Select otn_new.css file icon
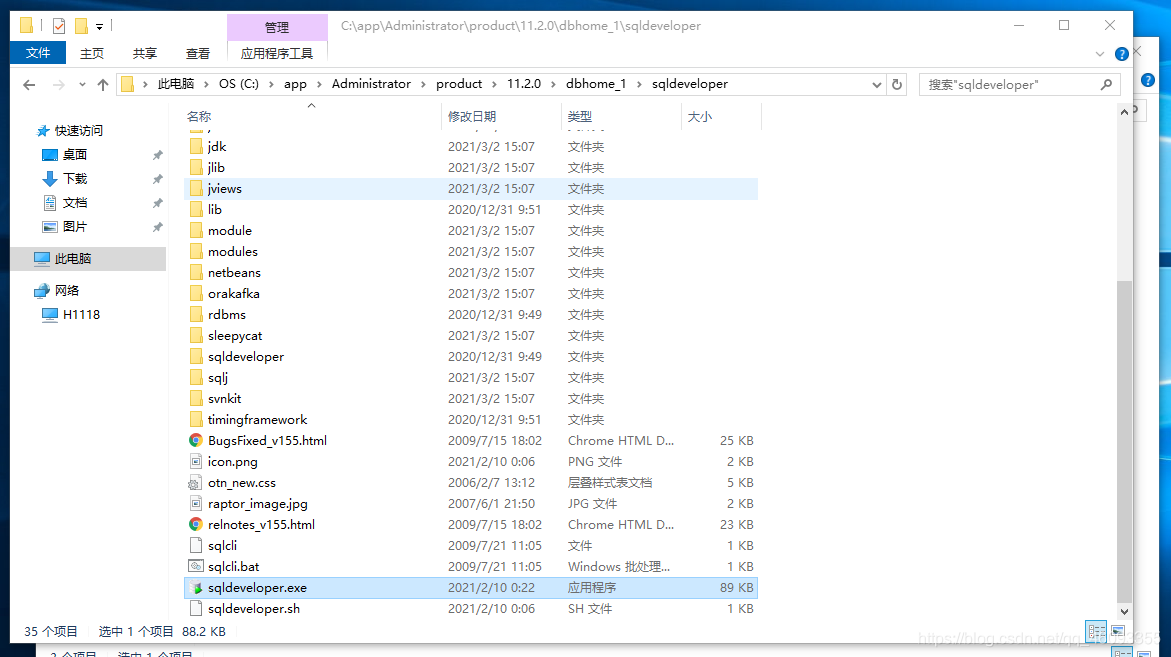Viewport: 1171px width, 657px height. [196, 482]
